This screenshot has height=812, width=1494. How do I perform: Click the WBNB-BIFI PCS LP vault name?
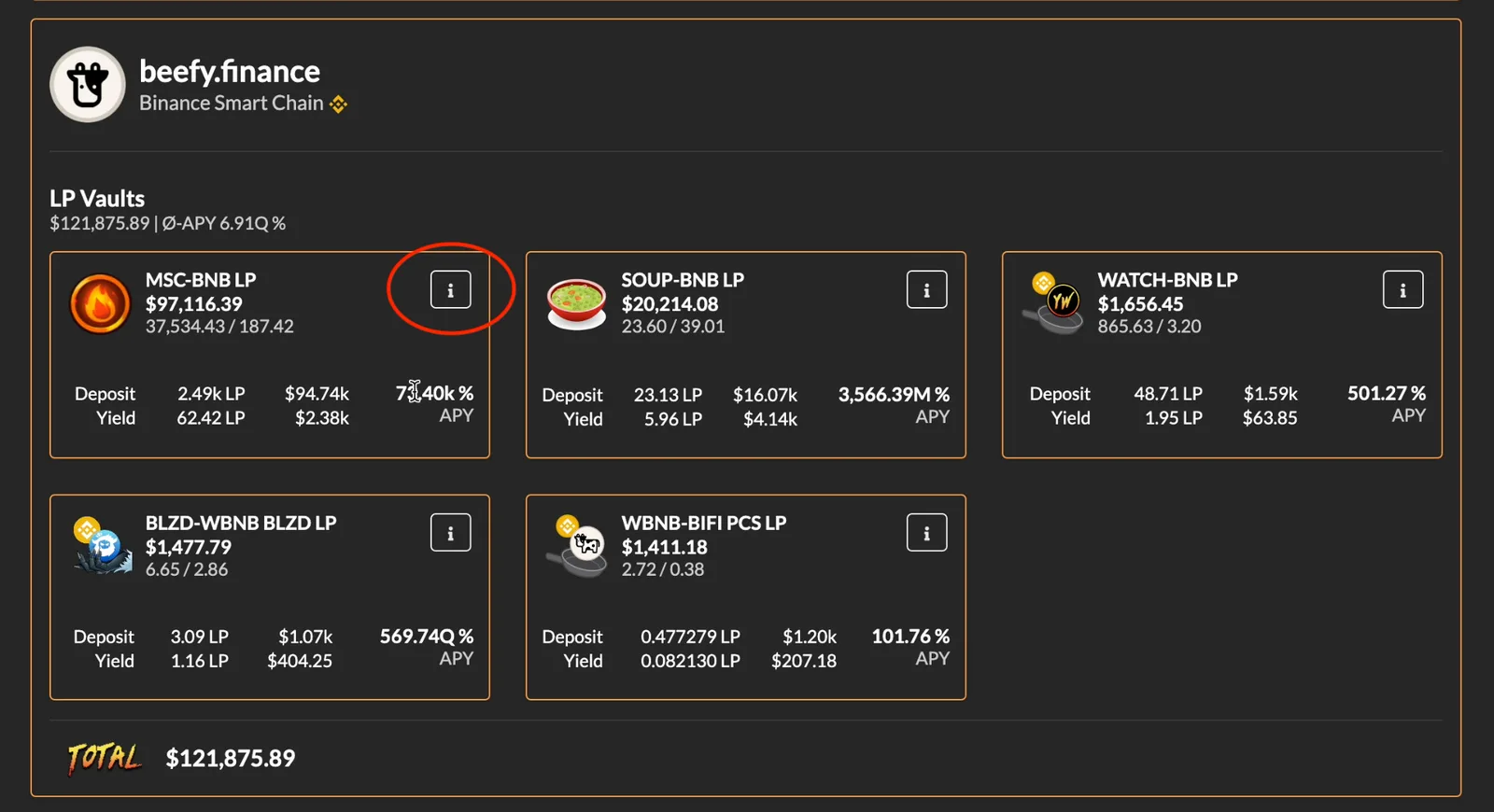point(704,523)
